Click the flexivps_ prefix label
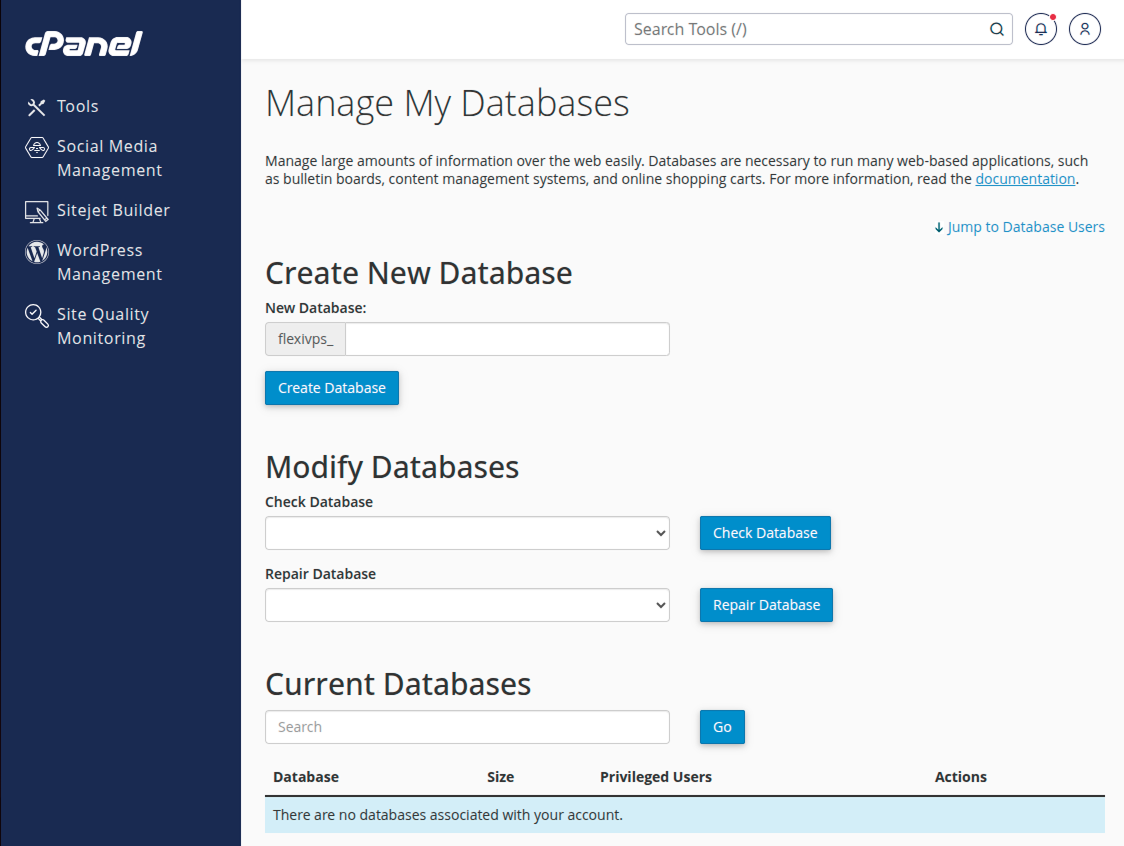This screenshot has height=846, width=1124. [x=305, y=339]
